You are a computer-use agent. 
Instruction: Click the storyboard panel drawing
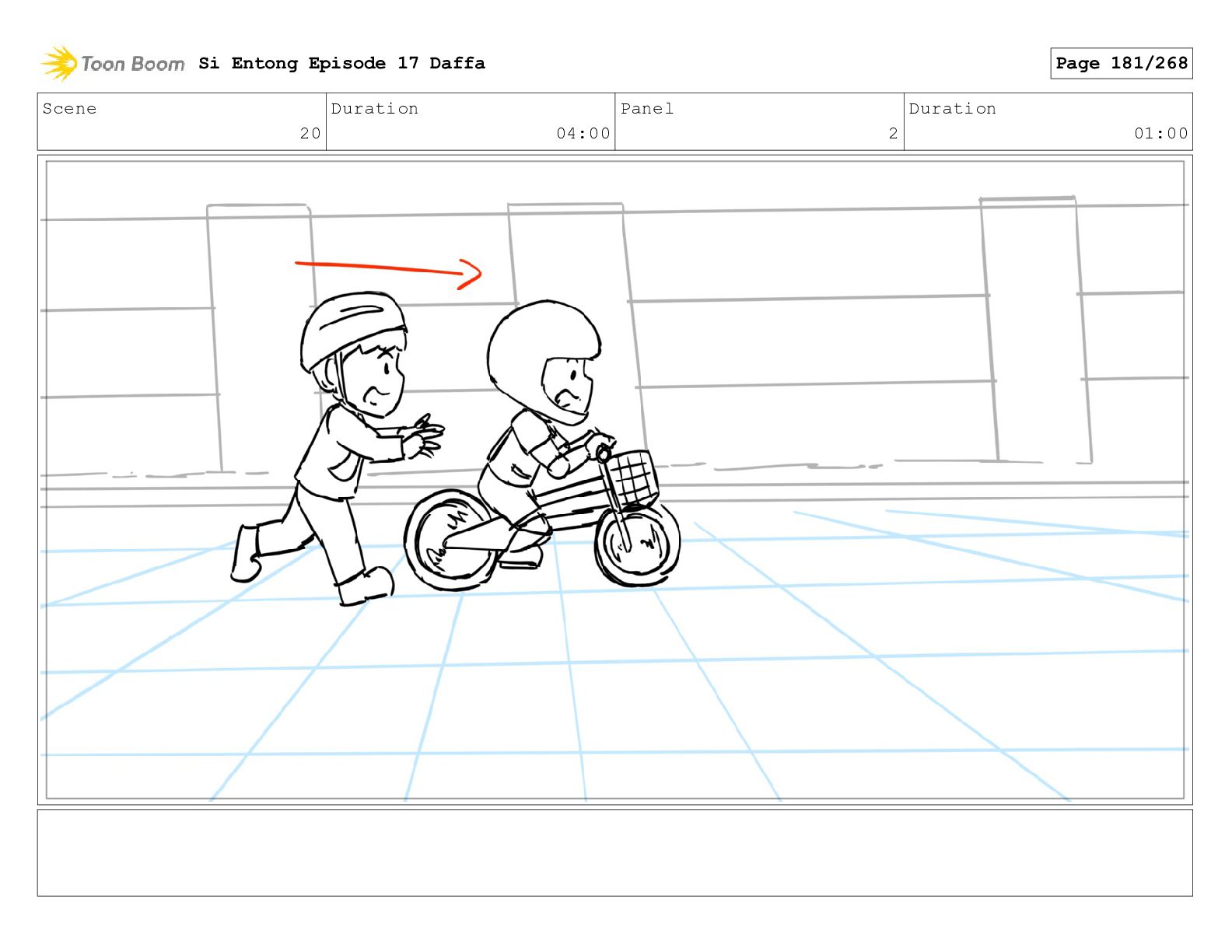coord(614,480)
